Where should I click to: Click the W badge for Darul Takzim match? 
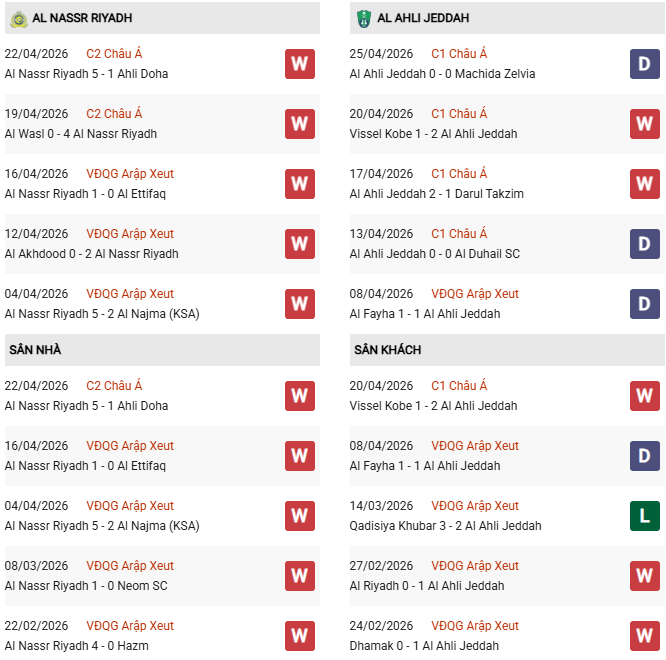coord(644,184)
